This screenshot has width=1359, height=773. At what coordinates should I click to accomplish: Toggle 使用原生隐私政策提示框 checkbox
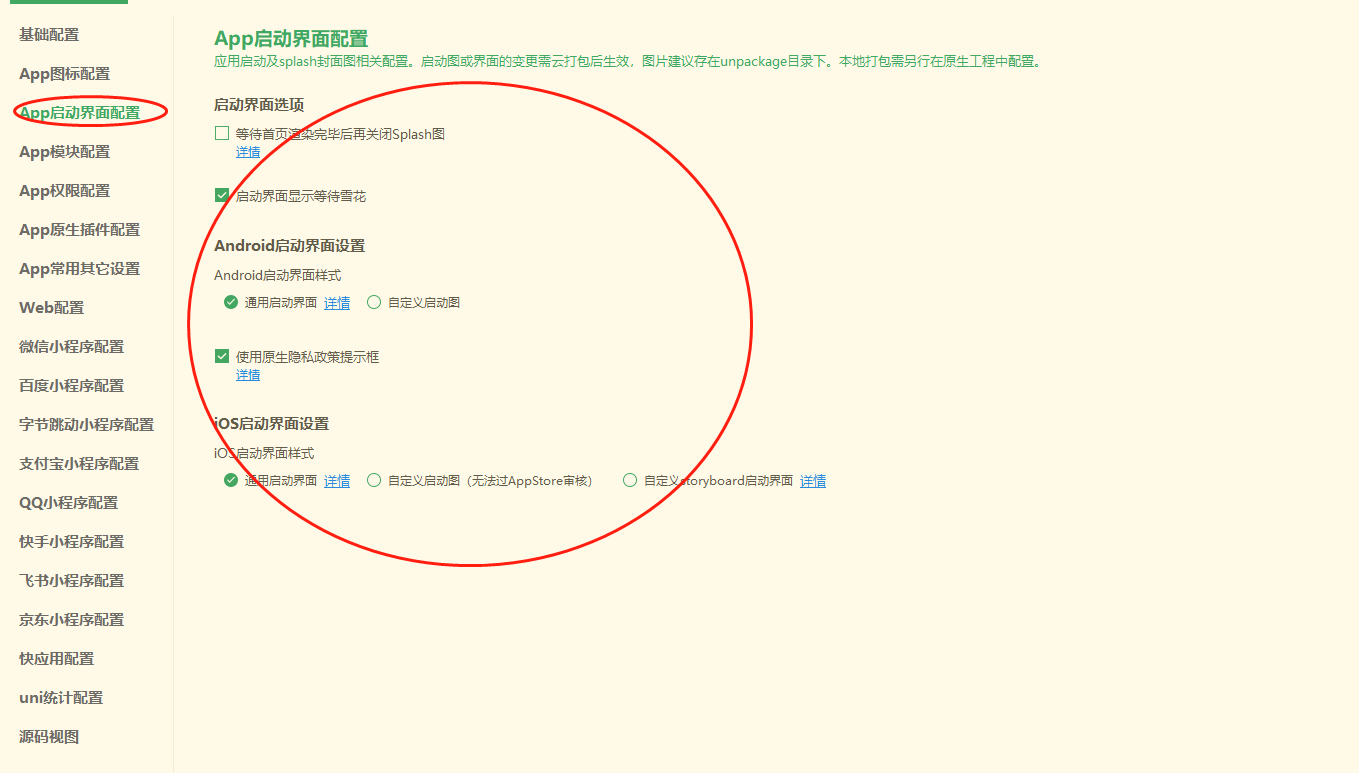(222, 356)
